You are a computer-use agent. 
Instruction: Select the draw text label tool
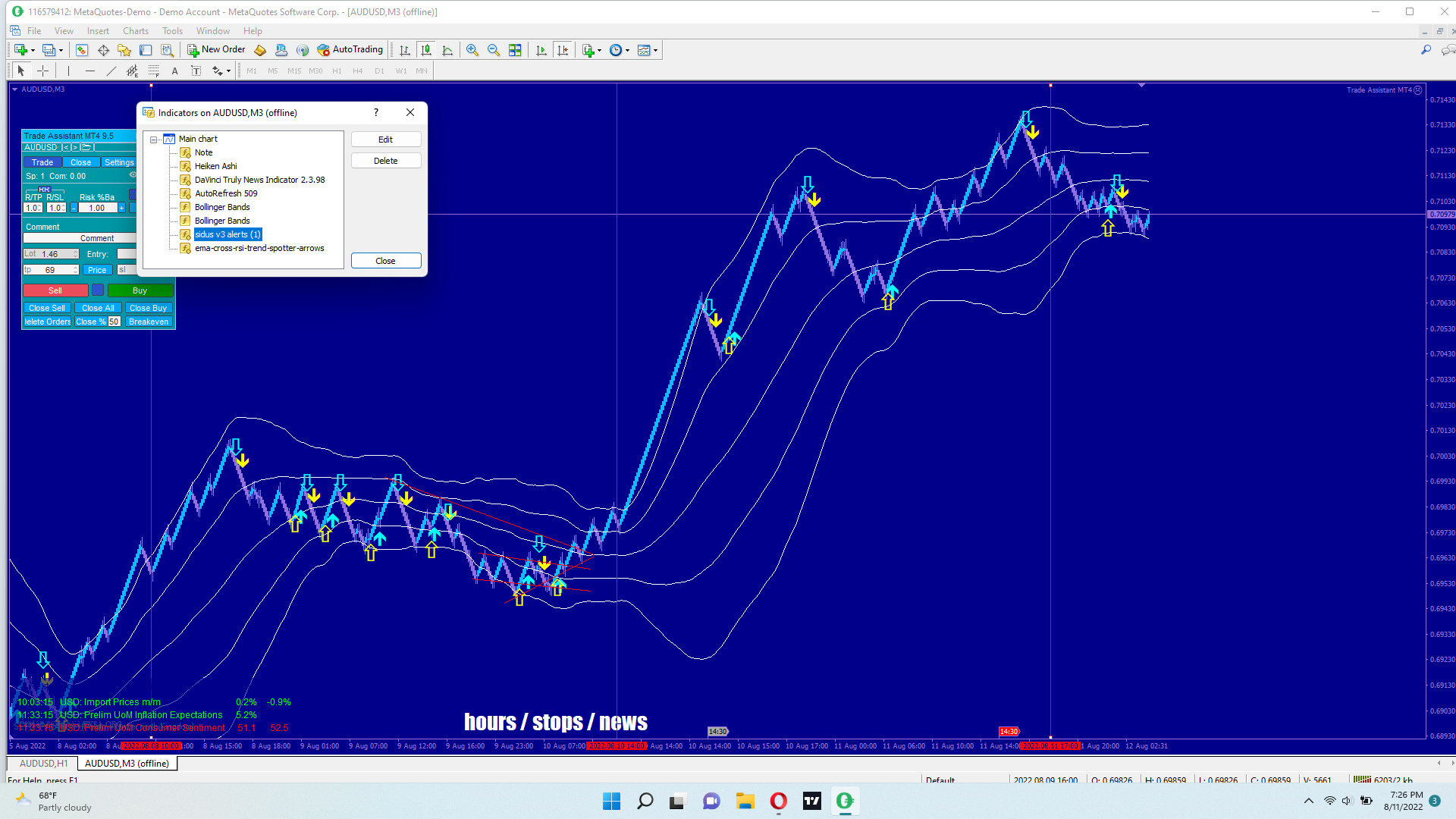(196, 71)
